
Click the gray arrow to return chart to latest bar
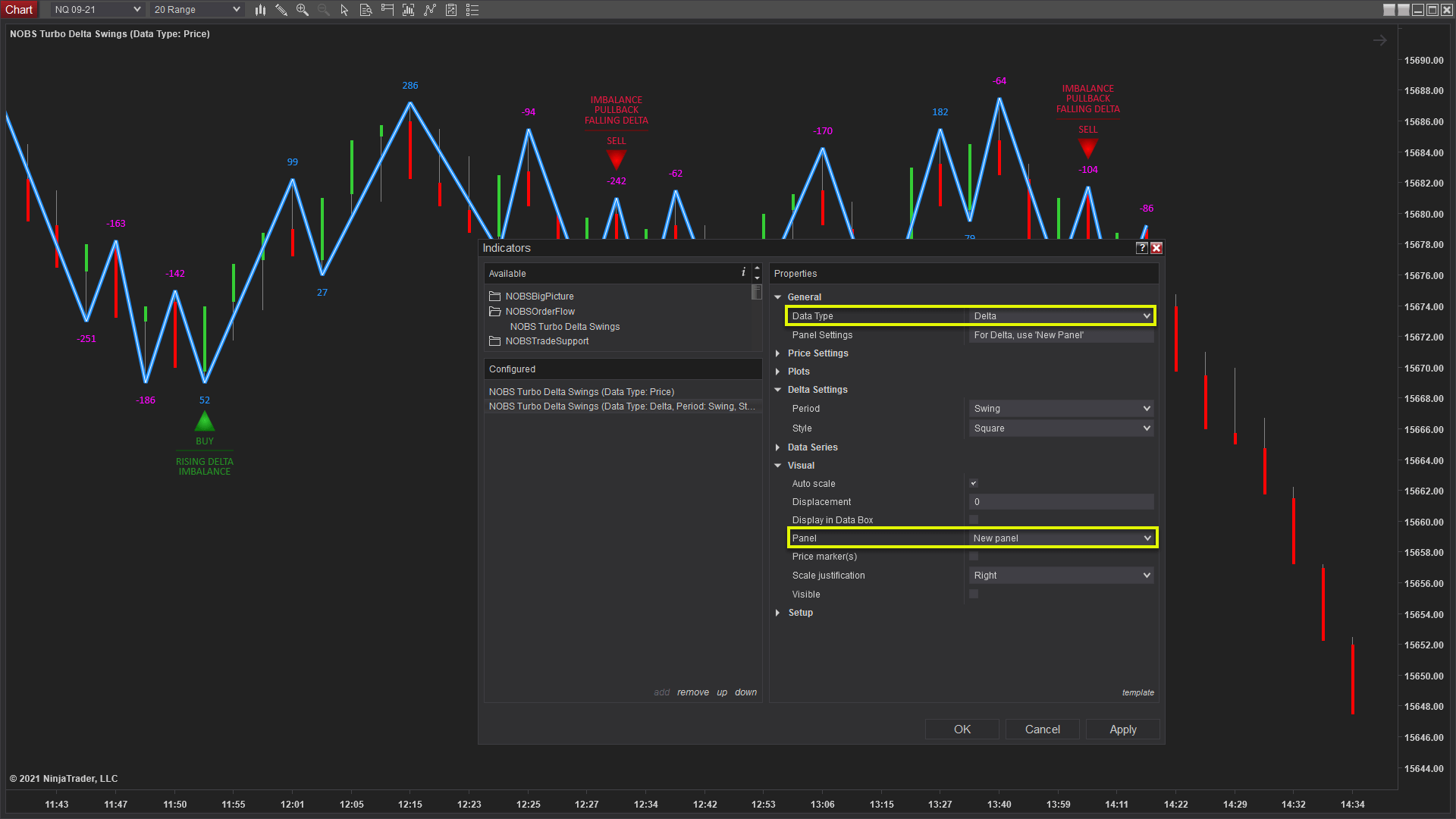pos(1380,40)
